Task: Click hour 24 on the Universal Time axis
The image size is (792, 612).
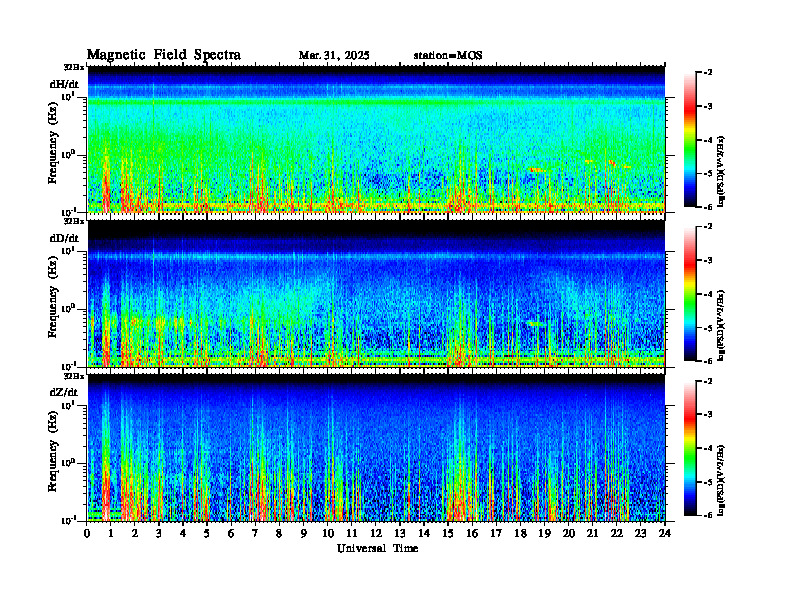Action: (x=665, y=533)
